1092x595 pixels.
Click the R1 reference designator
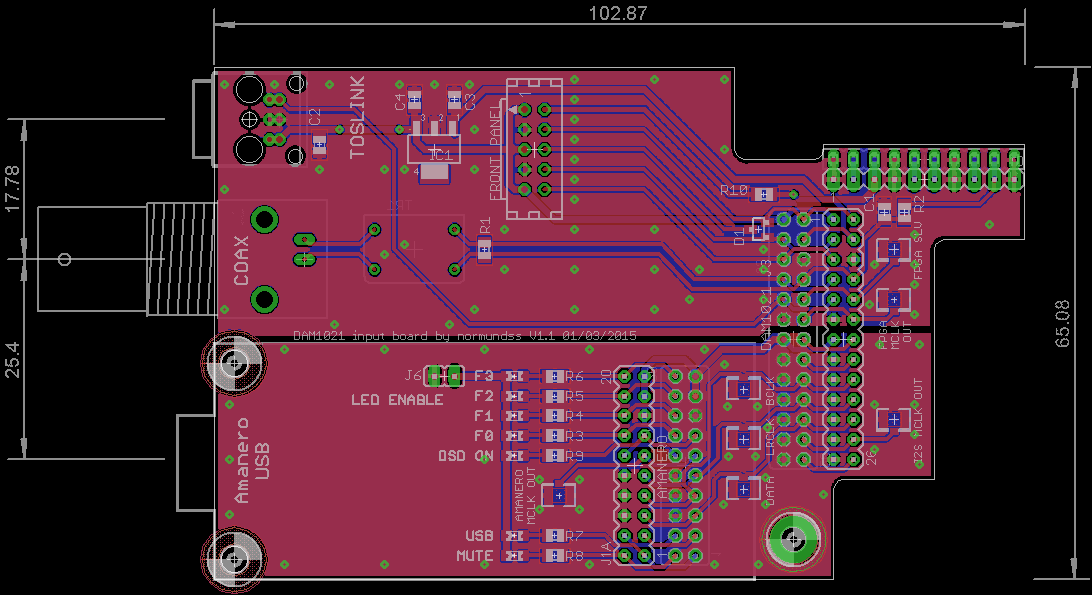tap(485, 226)
